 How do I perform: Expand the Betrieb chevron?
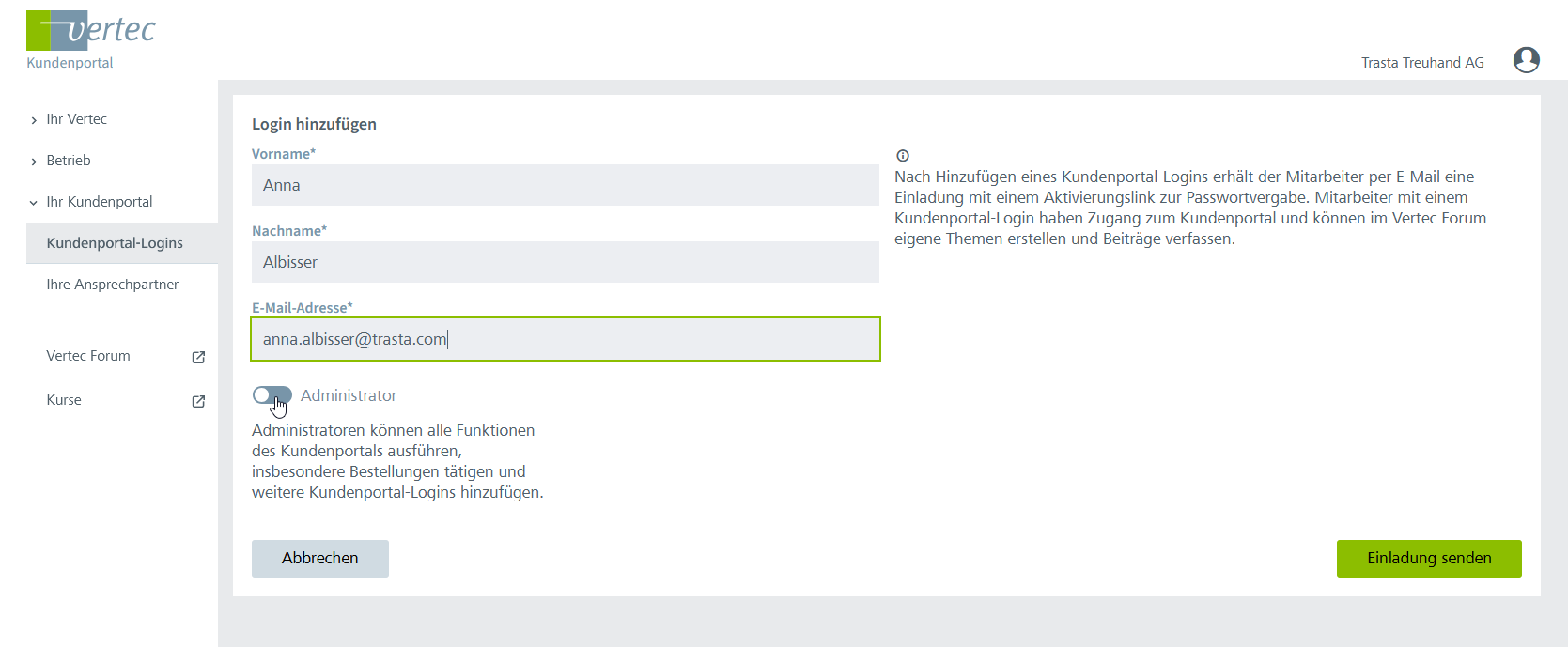[x=34, y=162]
